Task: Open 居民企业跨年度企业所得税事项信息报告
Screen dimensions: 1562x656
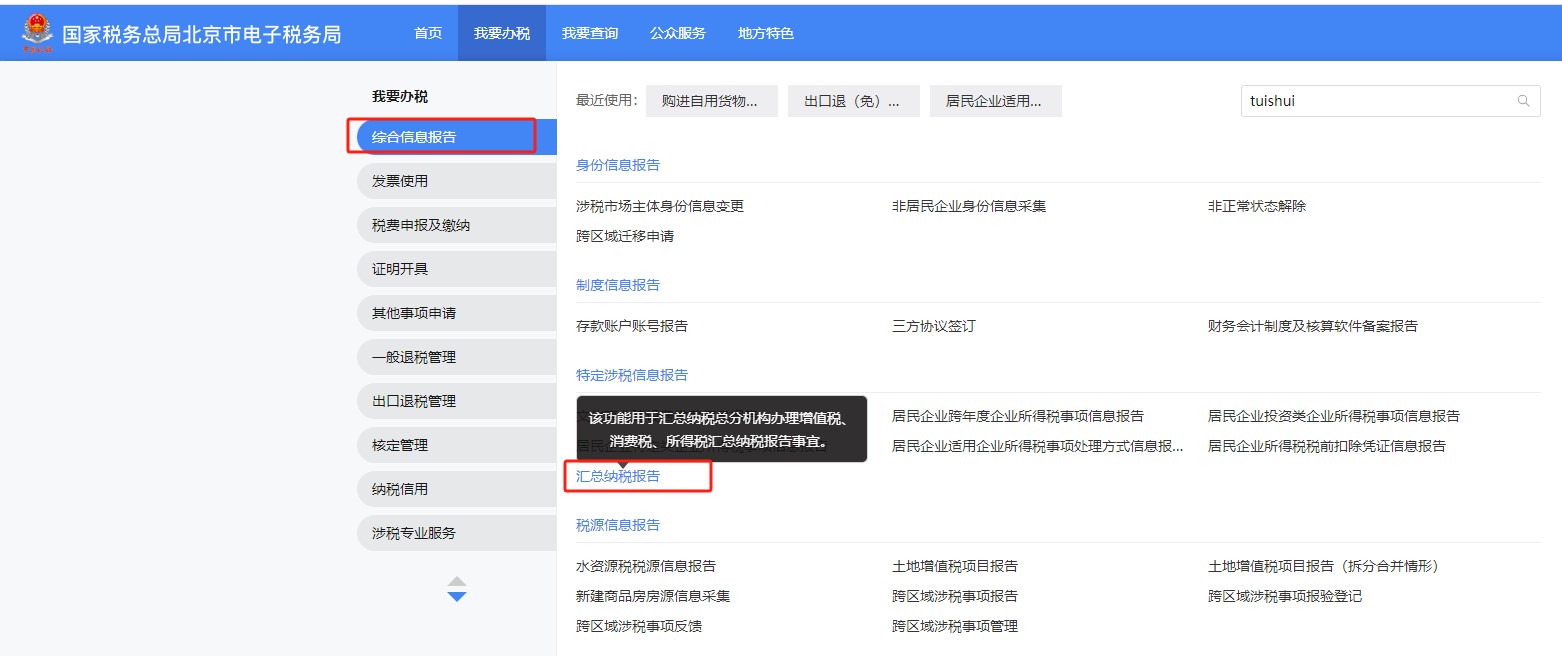Action: [1018, 416]
